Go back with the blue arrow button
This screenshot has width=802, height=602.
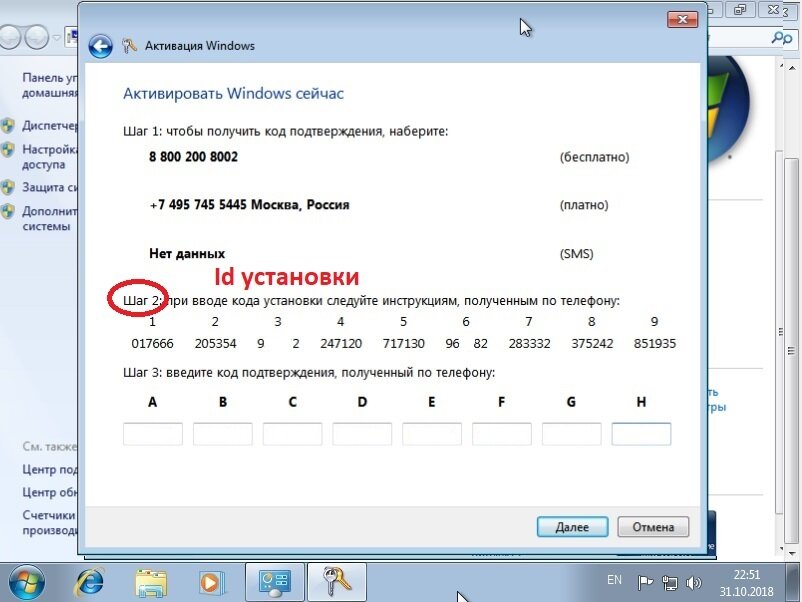[x=100, y=47]
